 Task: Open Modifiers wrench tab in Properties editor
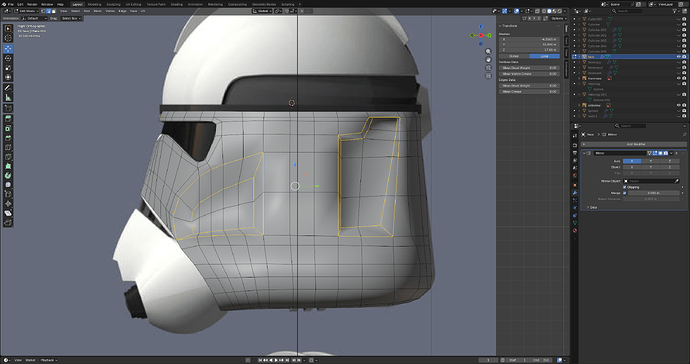575,193
